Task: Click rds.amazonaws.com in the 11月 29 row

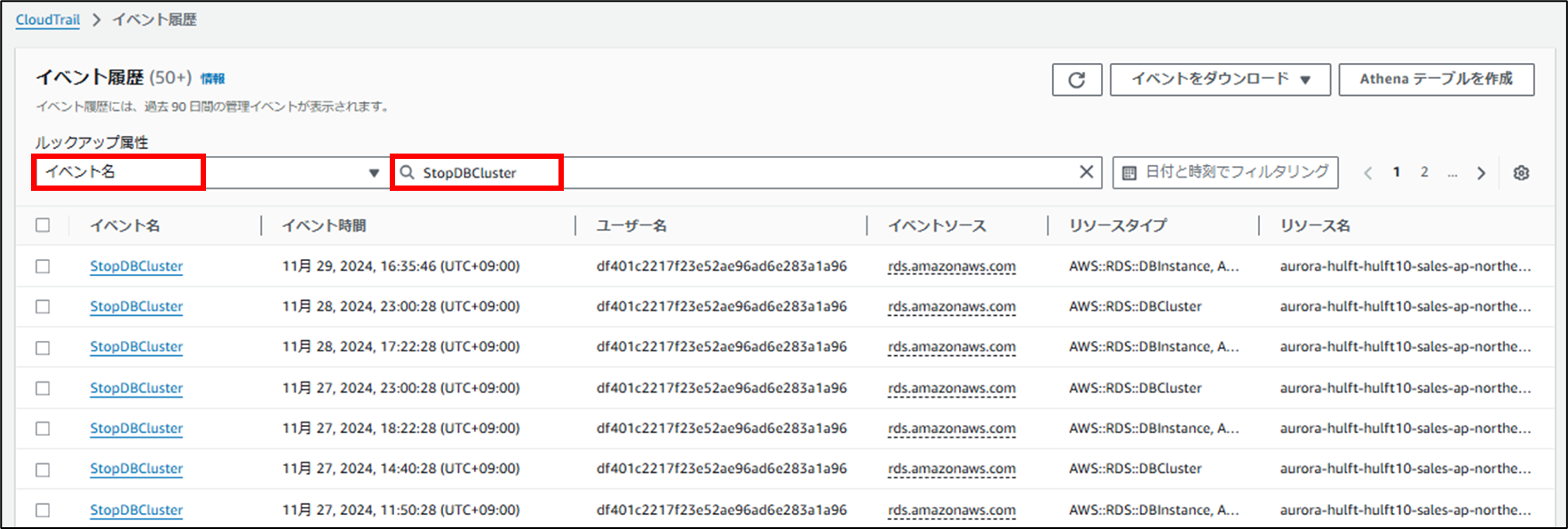Action: click(952, 266)
